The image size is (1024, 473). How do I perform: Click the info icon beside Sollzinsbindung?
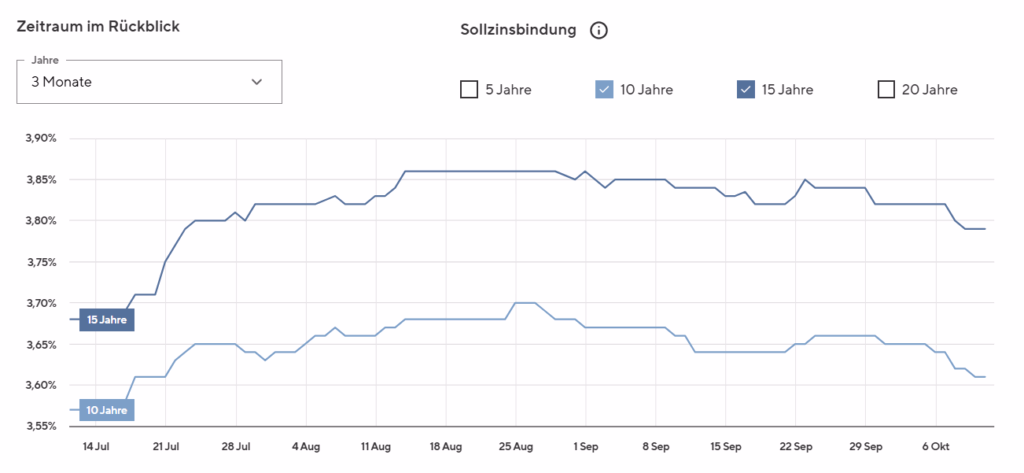click(x=598, y=30)
